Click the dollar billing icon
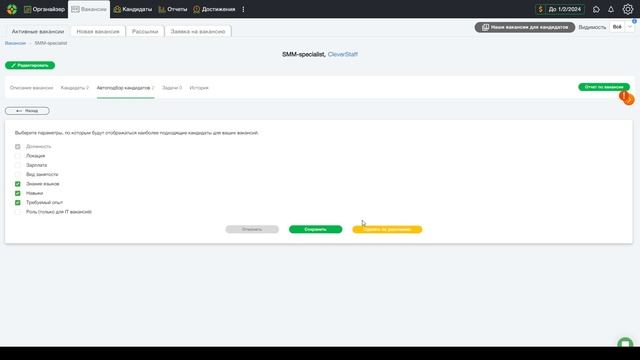640x360 pixels. point(540,9)
